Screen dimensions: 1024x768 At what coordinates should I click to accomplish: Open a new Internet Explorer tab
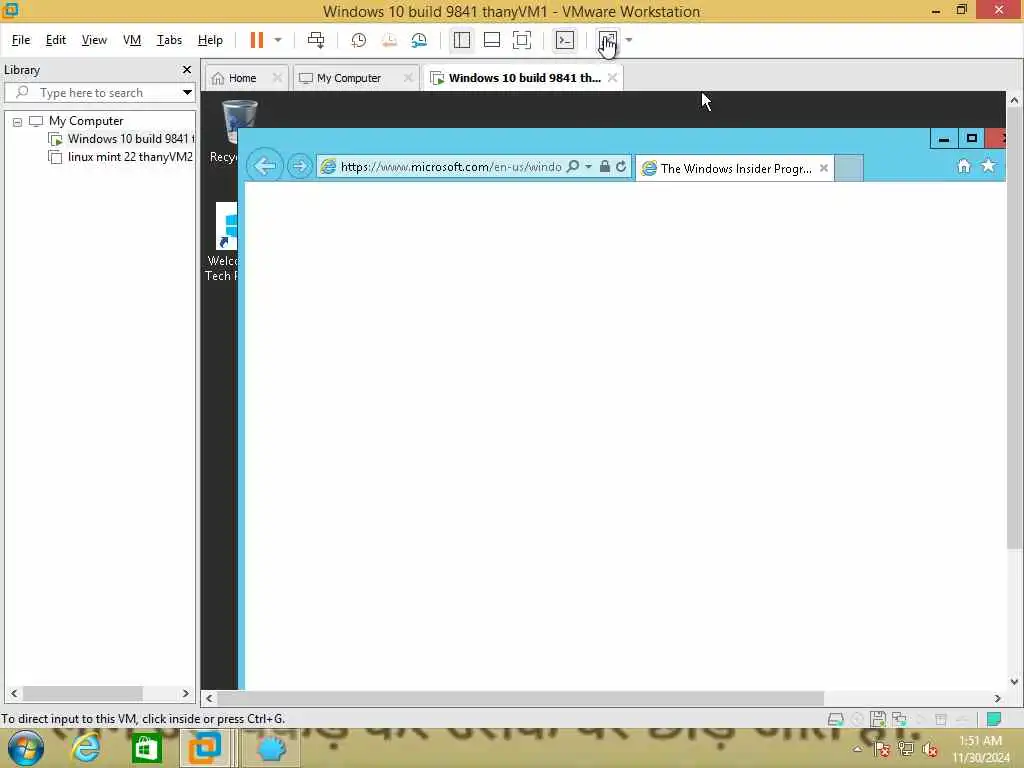coord(849,168)
